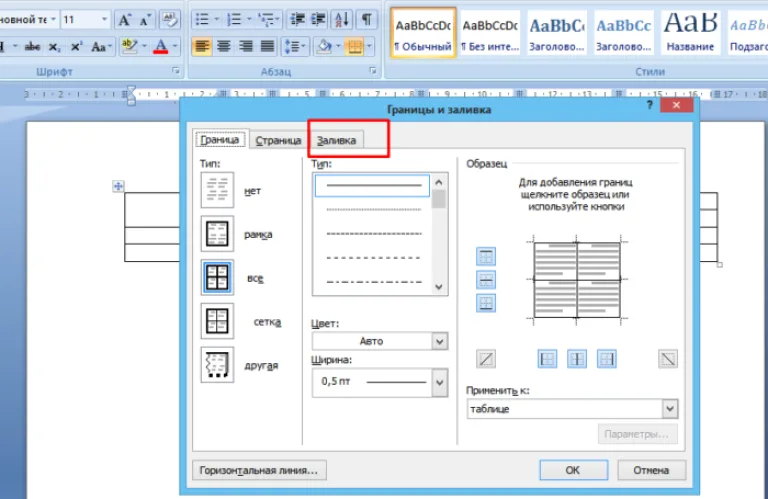
Task: Click the shading paint bucket icon
Action: (x=324, y=47)
